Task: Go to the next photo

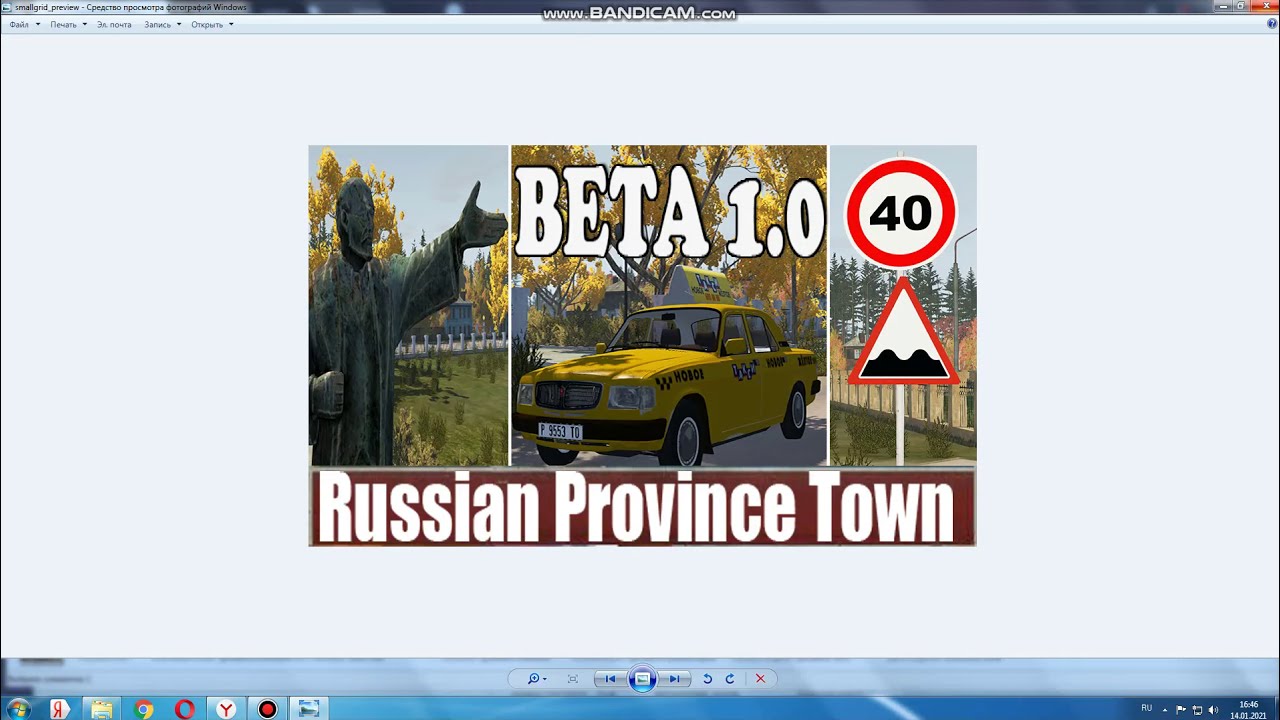Action: point(675,679)
